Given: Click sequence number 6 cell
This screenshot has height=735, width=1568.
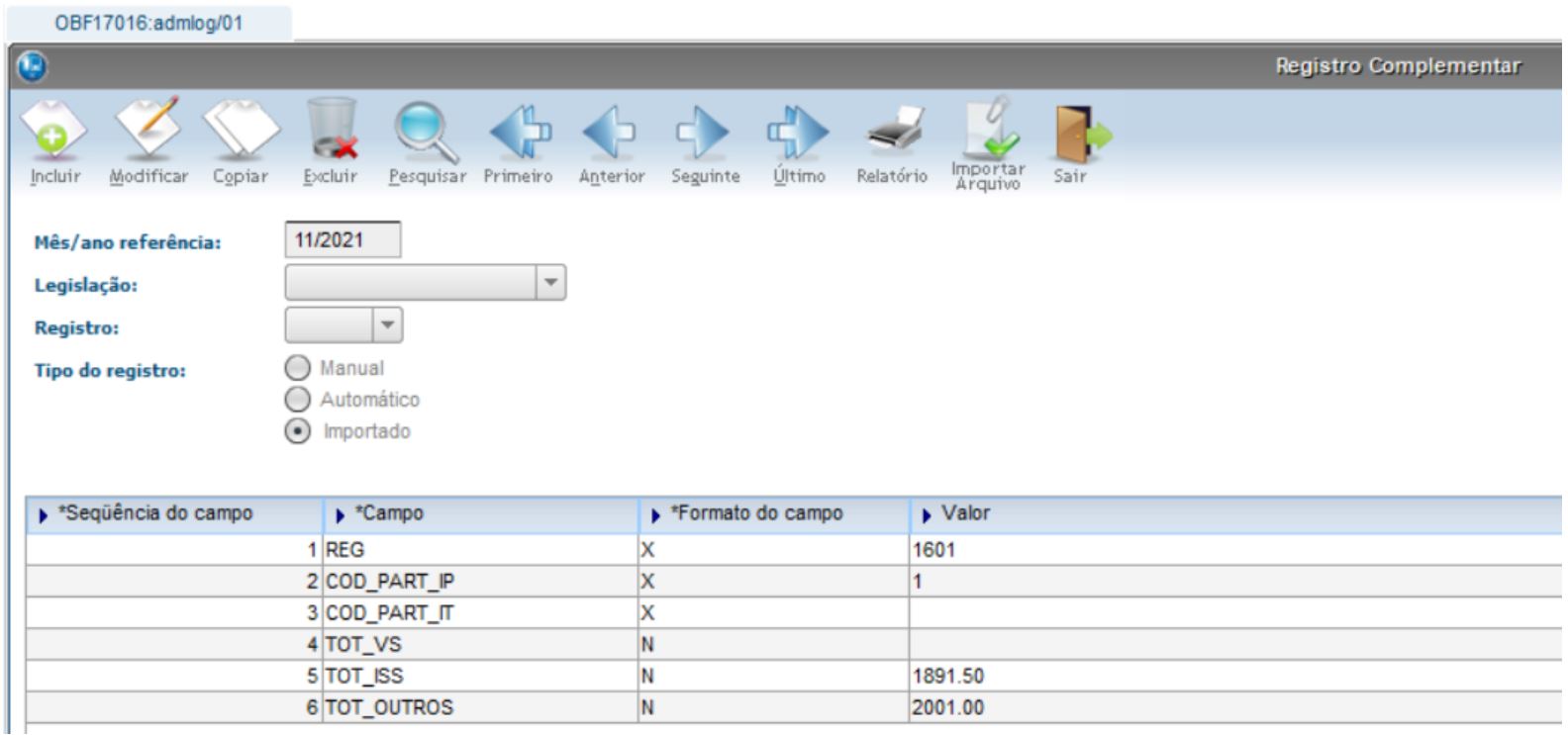Looking at the screenshot, I should (174, 708).
